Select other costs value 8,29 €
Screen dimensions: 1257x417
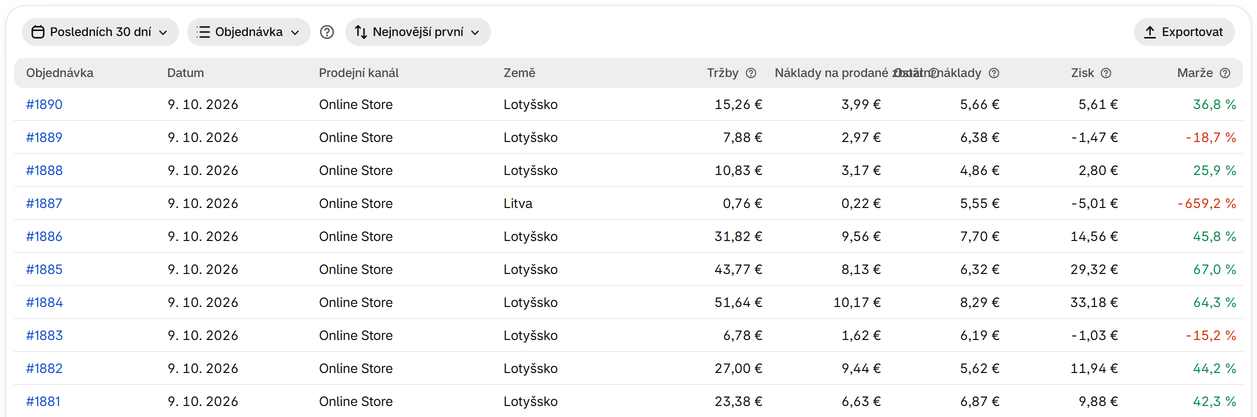click(979, 302)
